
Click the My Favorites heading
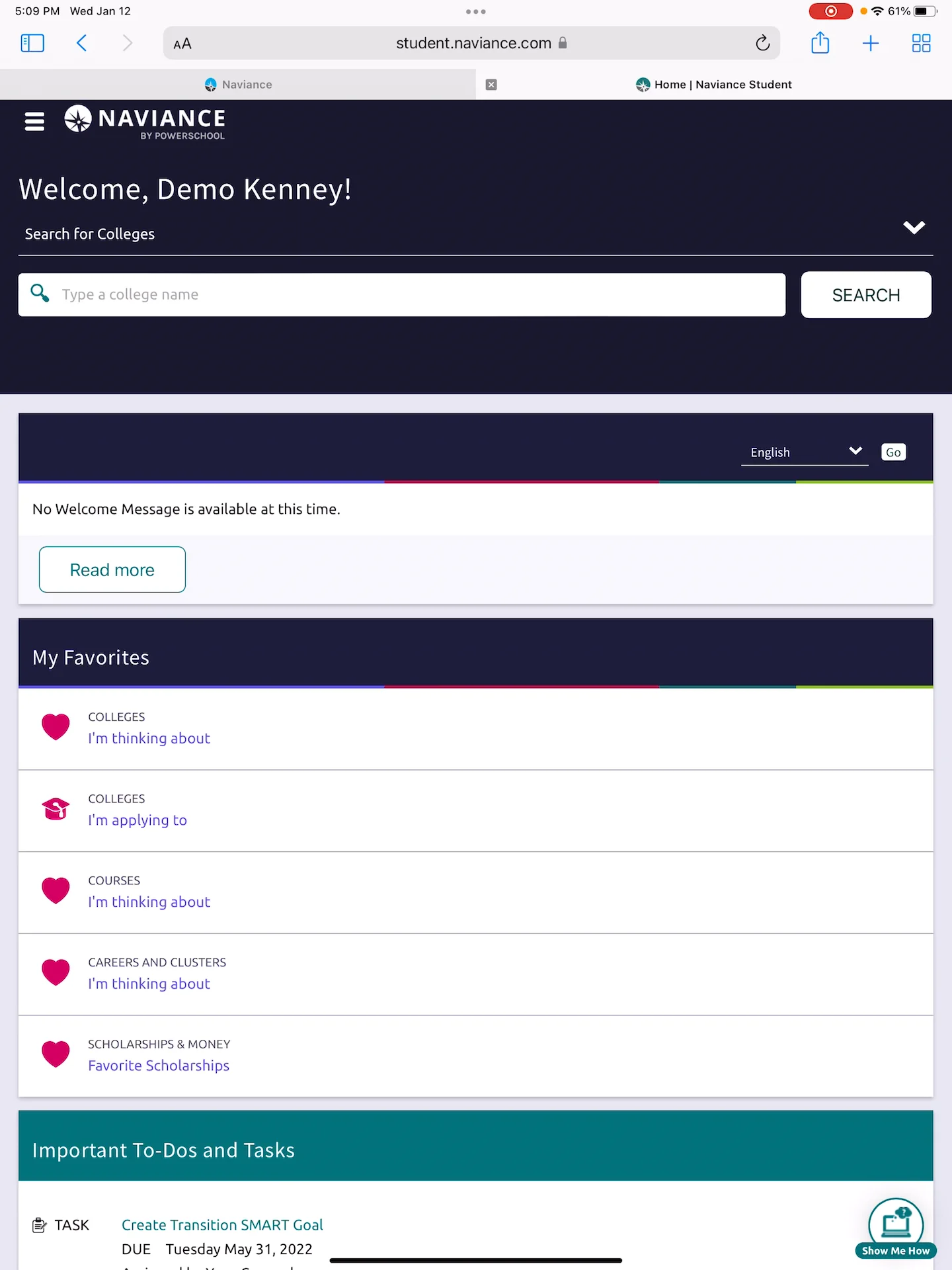click(91, 657)
